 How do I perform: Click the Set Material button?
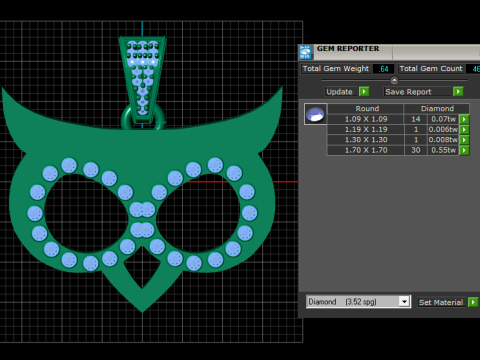pos(441,302)
